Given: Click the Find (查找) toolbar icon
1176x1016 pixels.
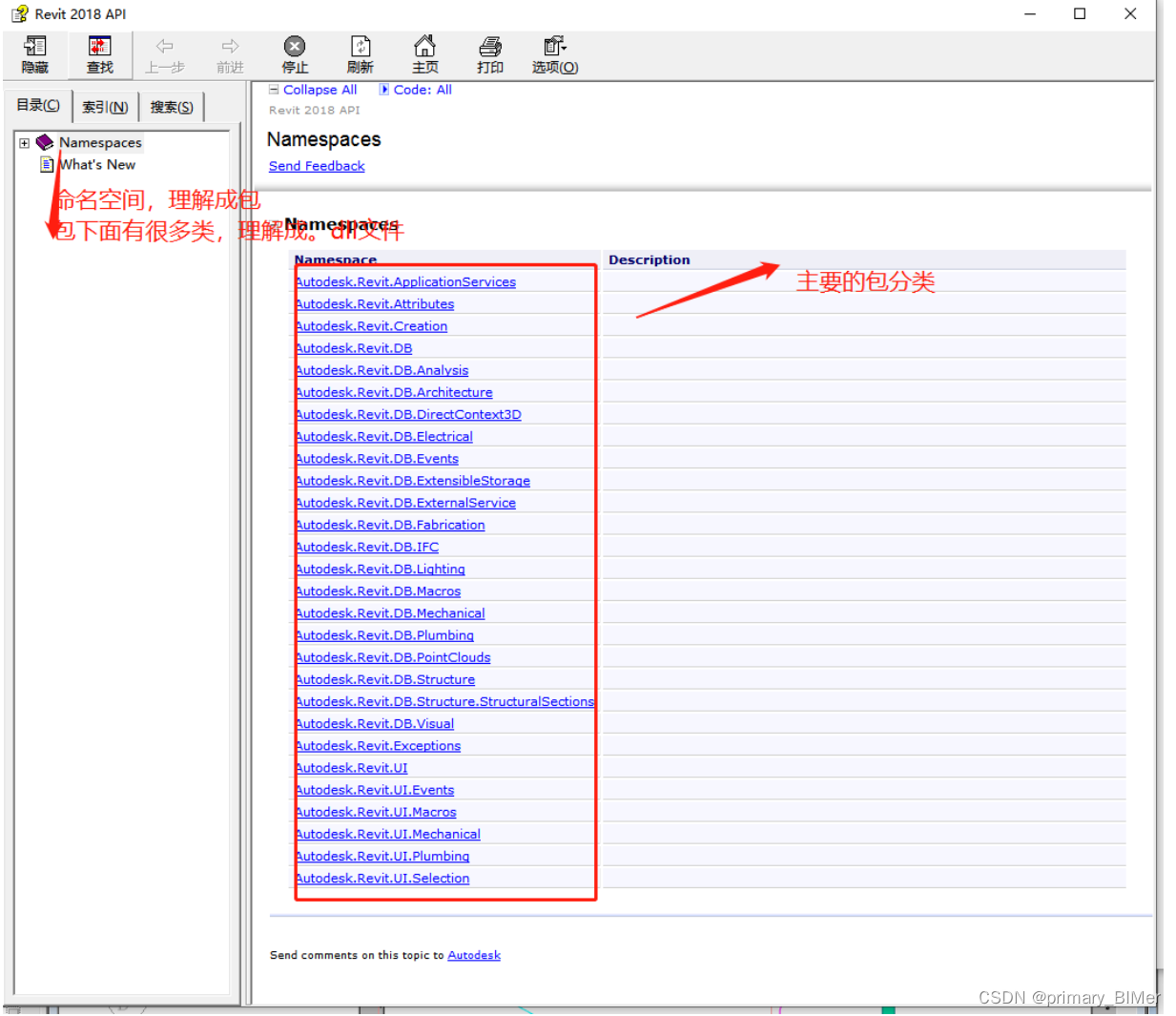Looking at the screenshot, I should tap(99, 46).
